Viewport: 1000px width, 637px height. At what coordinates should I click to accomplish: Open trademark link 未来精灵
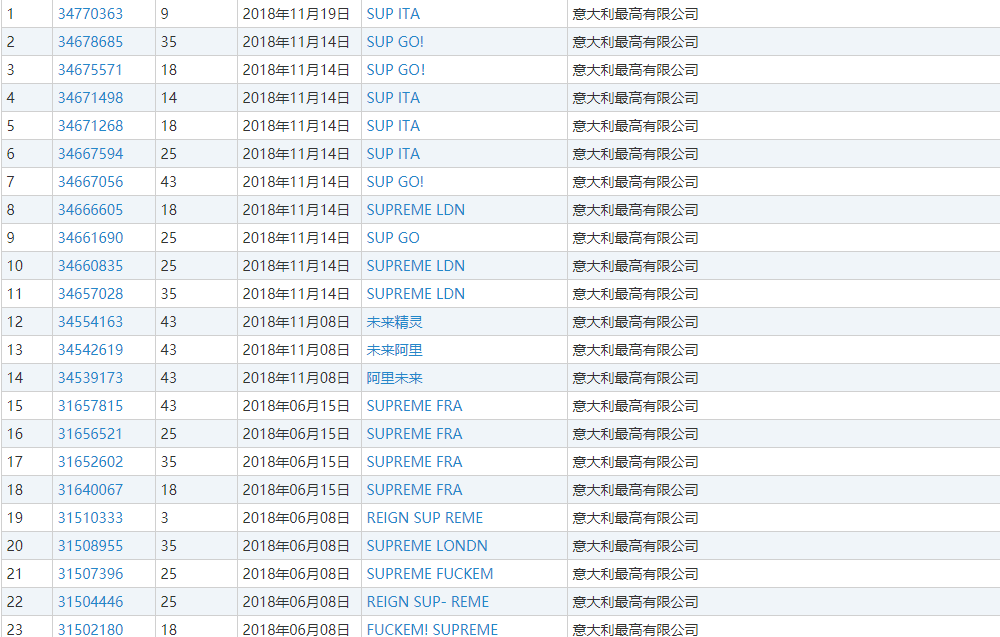(394, 322)
